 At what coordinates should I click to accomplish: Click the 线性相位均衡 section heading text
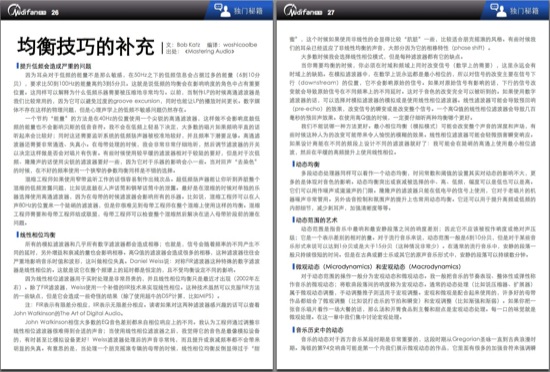tap(38, 235)
